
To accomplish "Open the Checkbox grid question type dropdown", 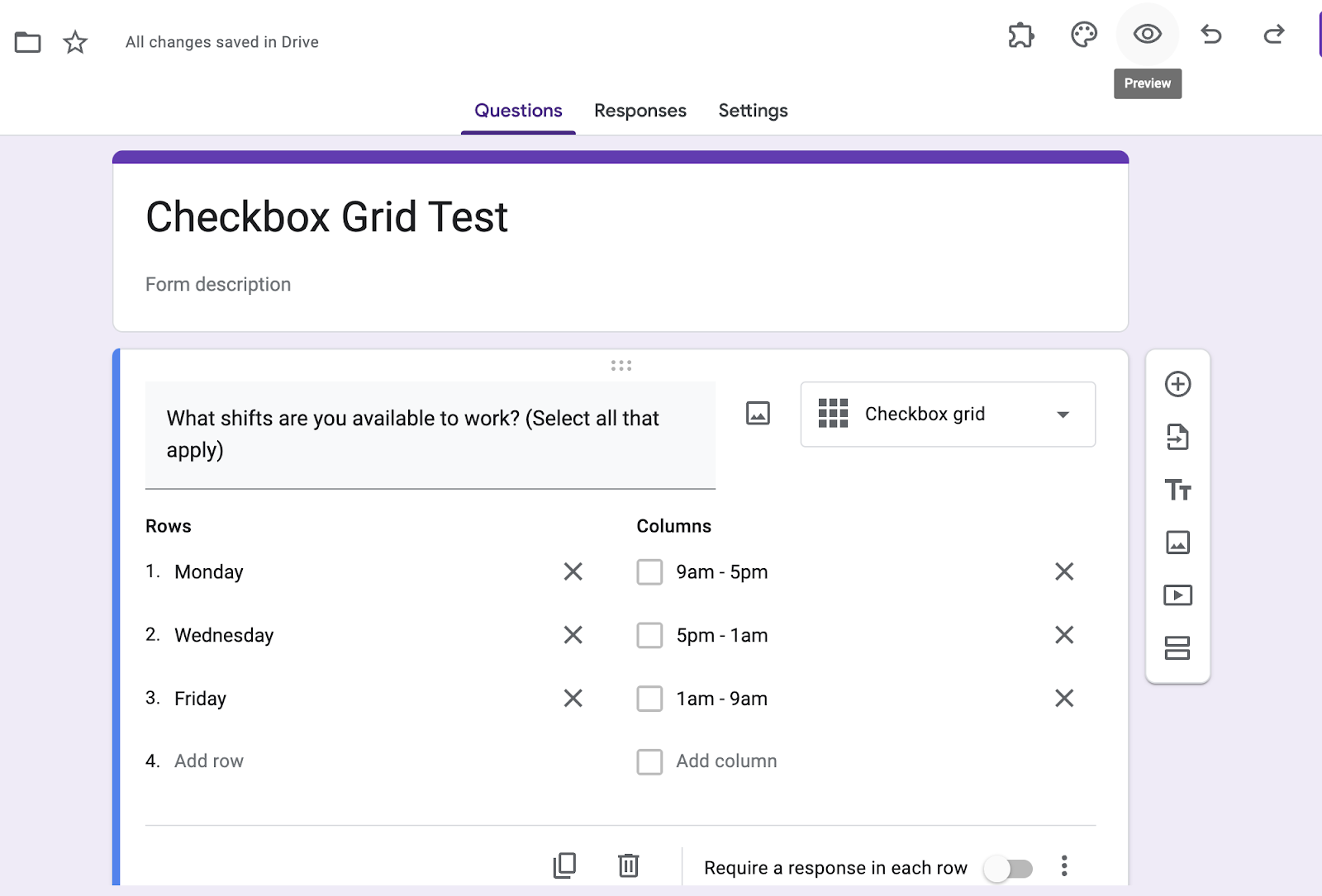I will click(948, 415).
